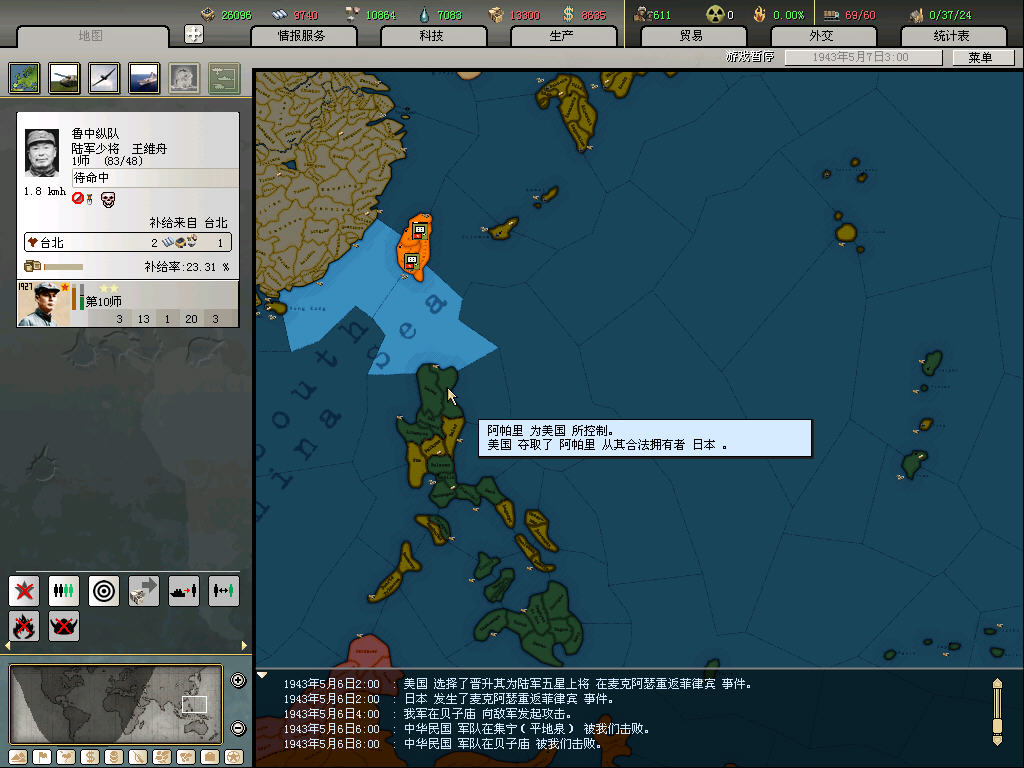Select the southern Taiwan unit counter
This screenshot has width=1024, height=768.
coord(411,262)
